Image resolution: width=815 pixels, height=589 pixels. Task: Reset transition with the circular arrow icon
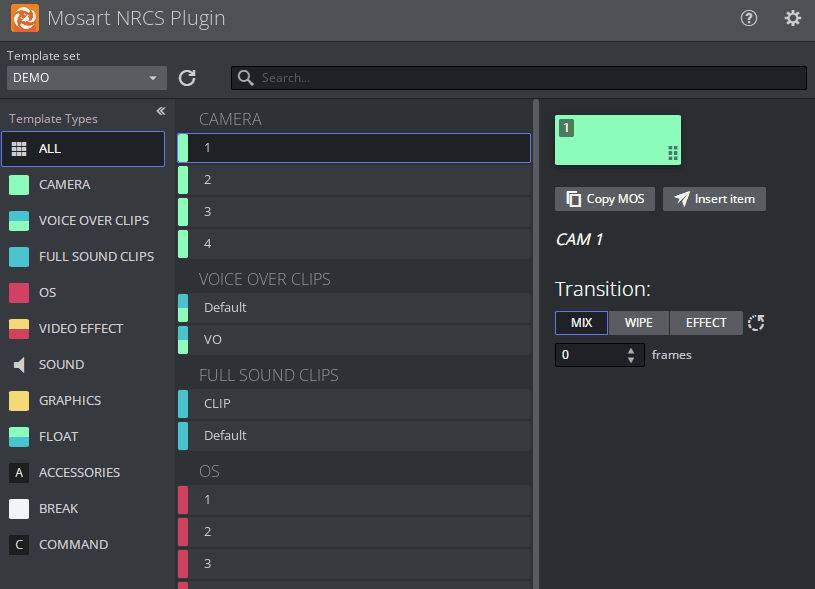point(757,323)
